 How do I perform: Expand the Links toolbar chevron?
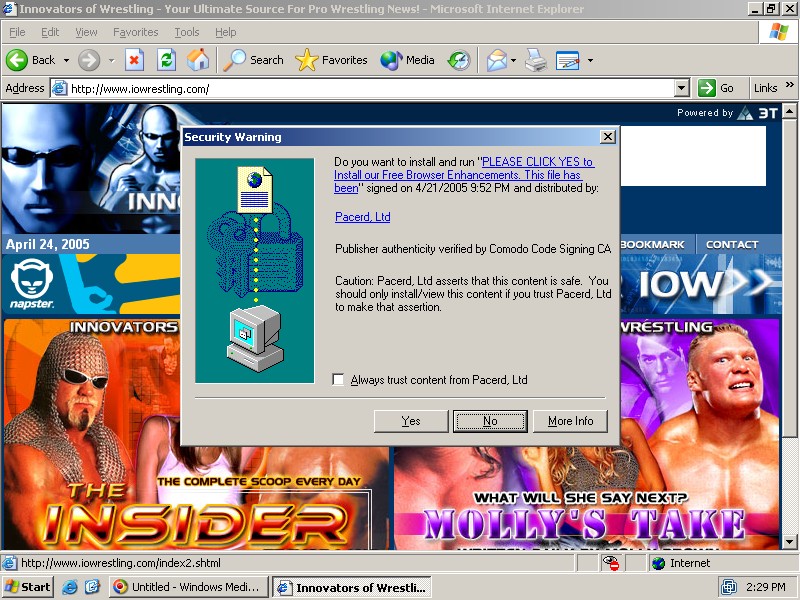coord(790,84)
